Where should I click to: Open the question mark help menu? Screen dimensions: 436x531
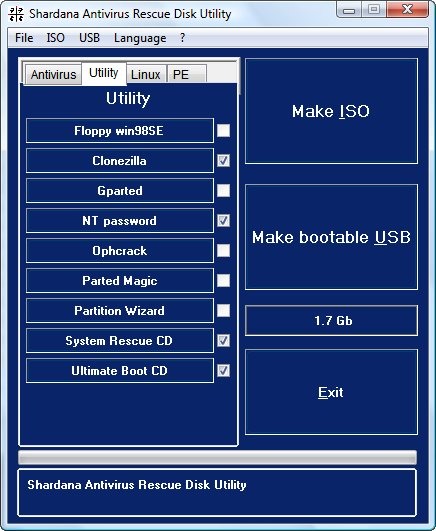pyautogui.click(x=183, y=38)
